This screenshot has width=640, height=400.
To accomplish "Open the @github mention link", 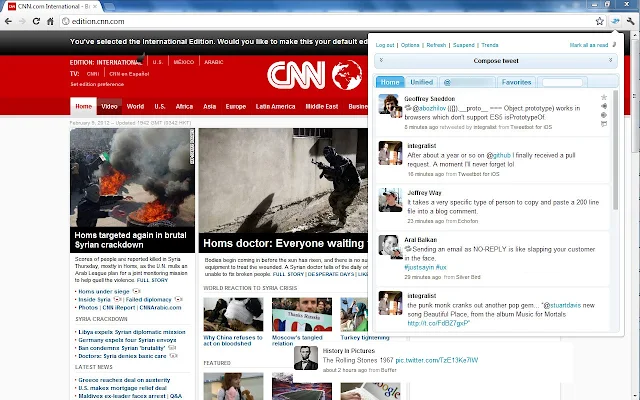I will [499, 155].
